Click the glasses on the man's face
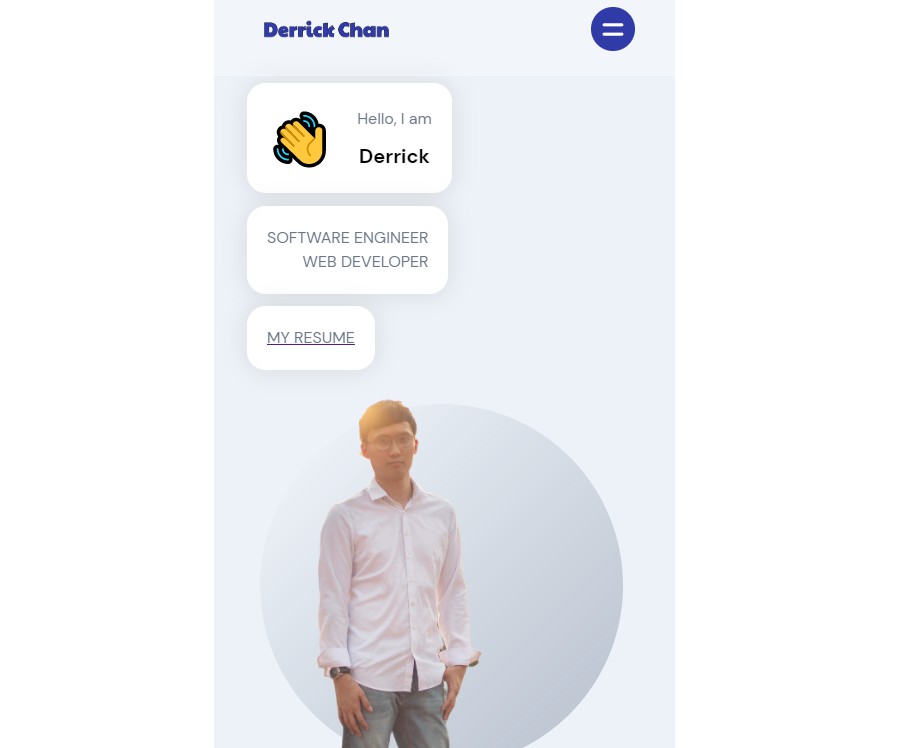 (x=390, y=442)
